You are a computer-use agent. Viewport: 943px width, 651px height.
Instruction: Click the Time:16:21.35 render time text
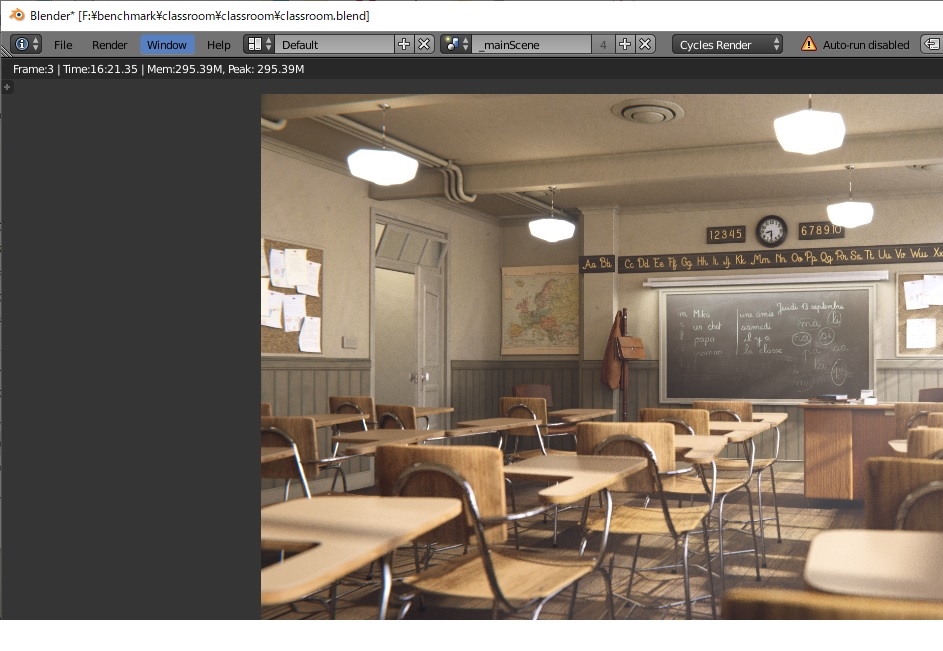[100, 69]
